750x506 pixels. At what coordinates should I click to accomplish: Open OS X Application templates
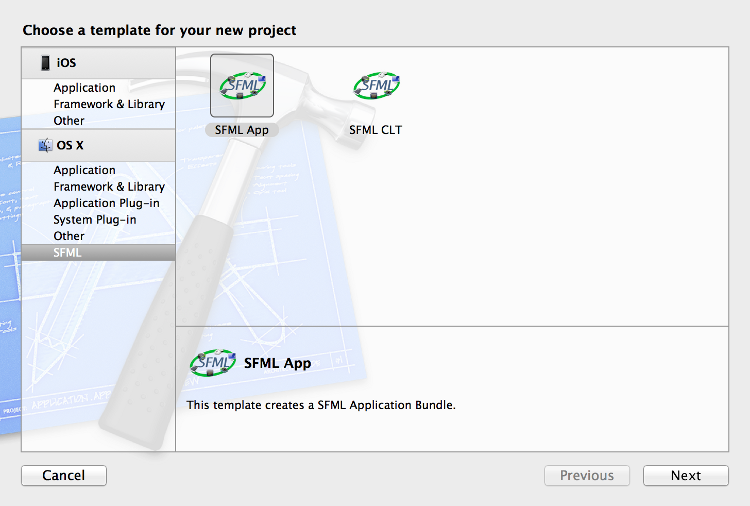85,170
